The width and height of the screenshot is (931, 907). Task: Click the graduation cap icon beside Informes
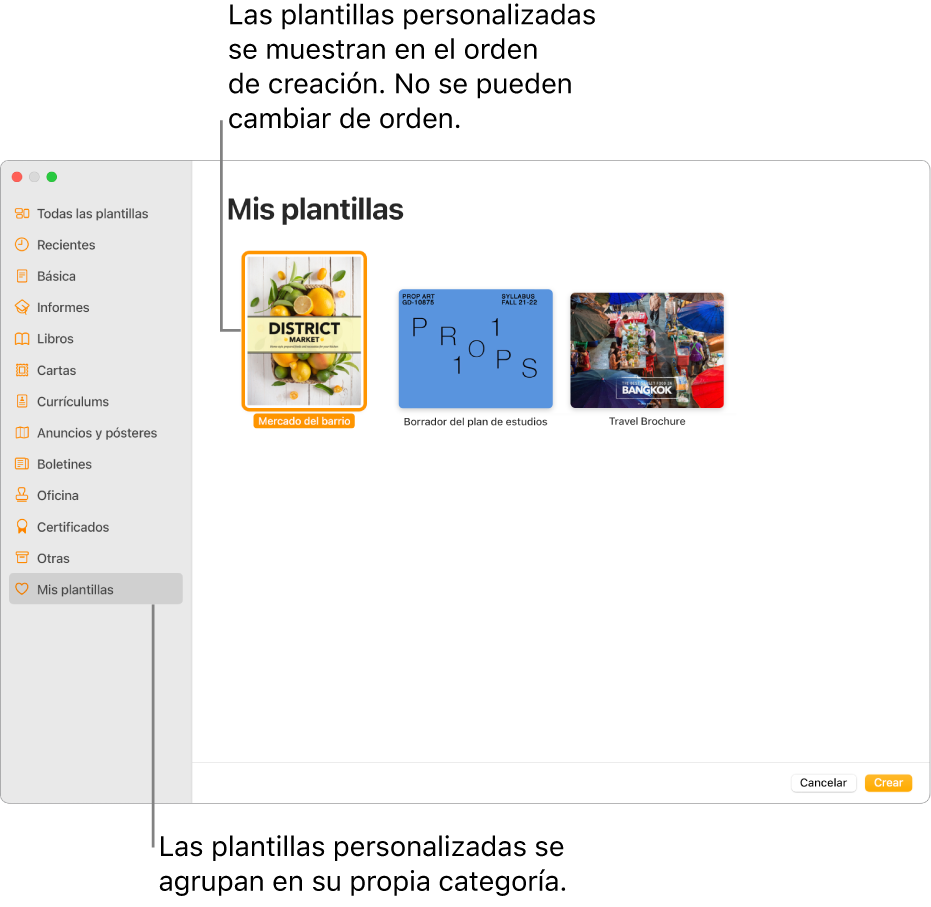(22, 307)
